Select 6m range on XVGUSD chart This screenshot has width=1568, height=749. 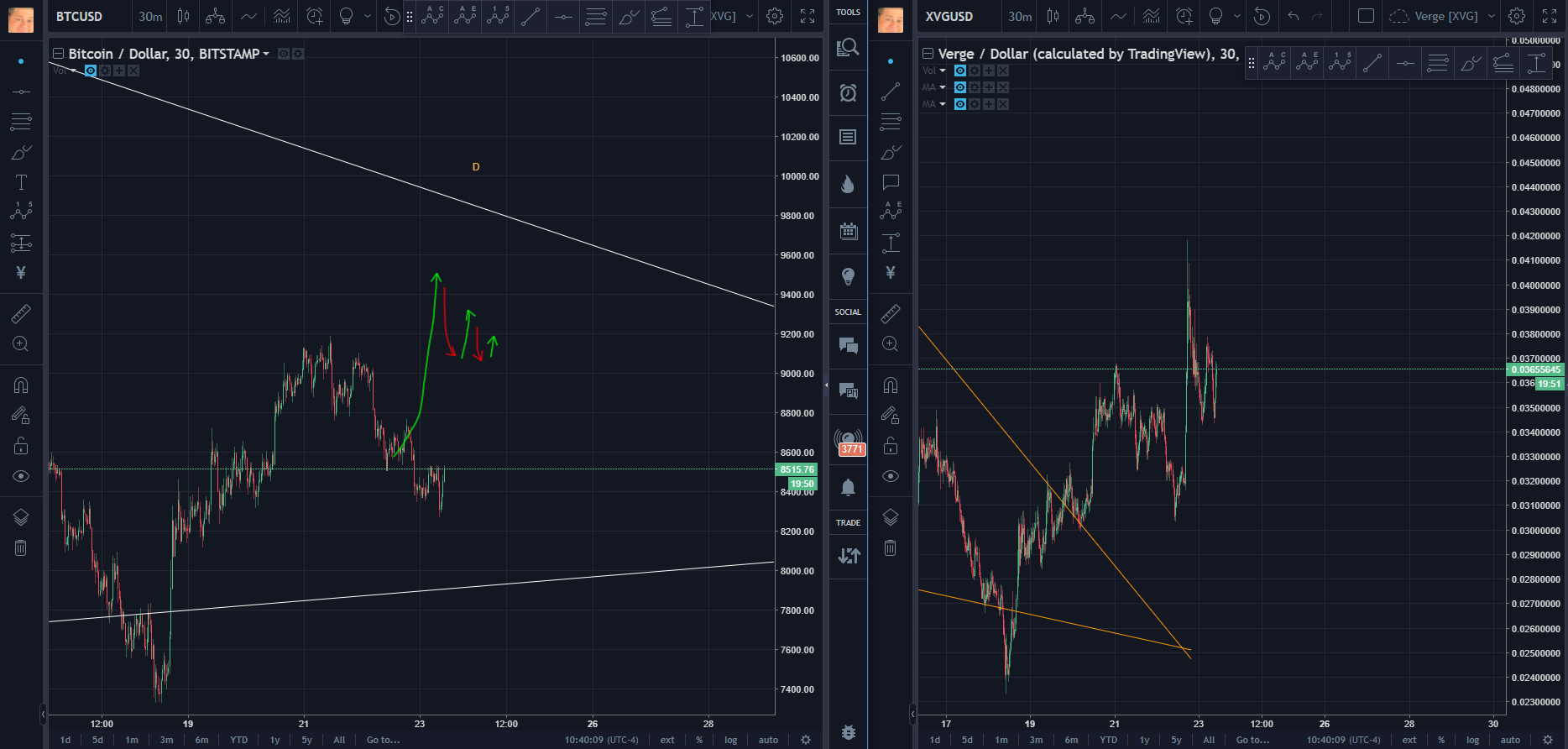point(1071,740)
